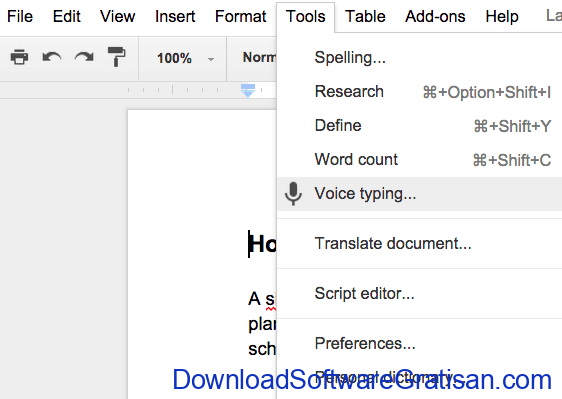562x399 pixels.
Task: Open the Help menu
Action: 502,16
